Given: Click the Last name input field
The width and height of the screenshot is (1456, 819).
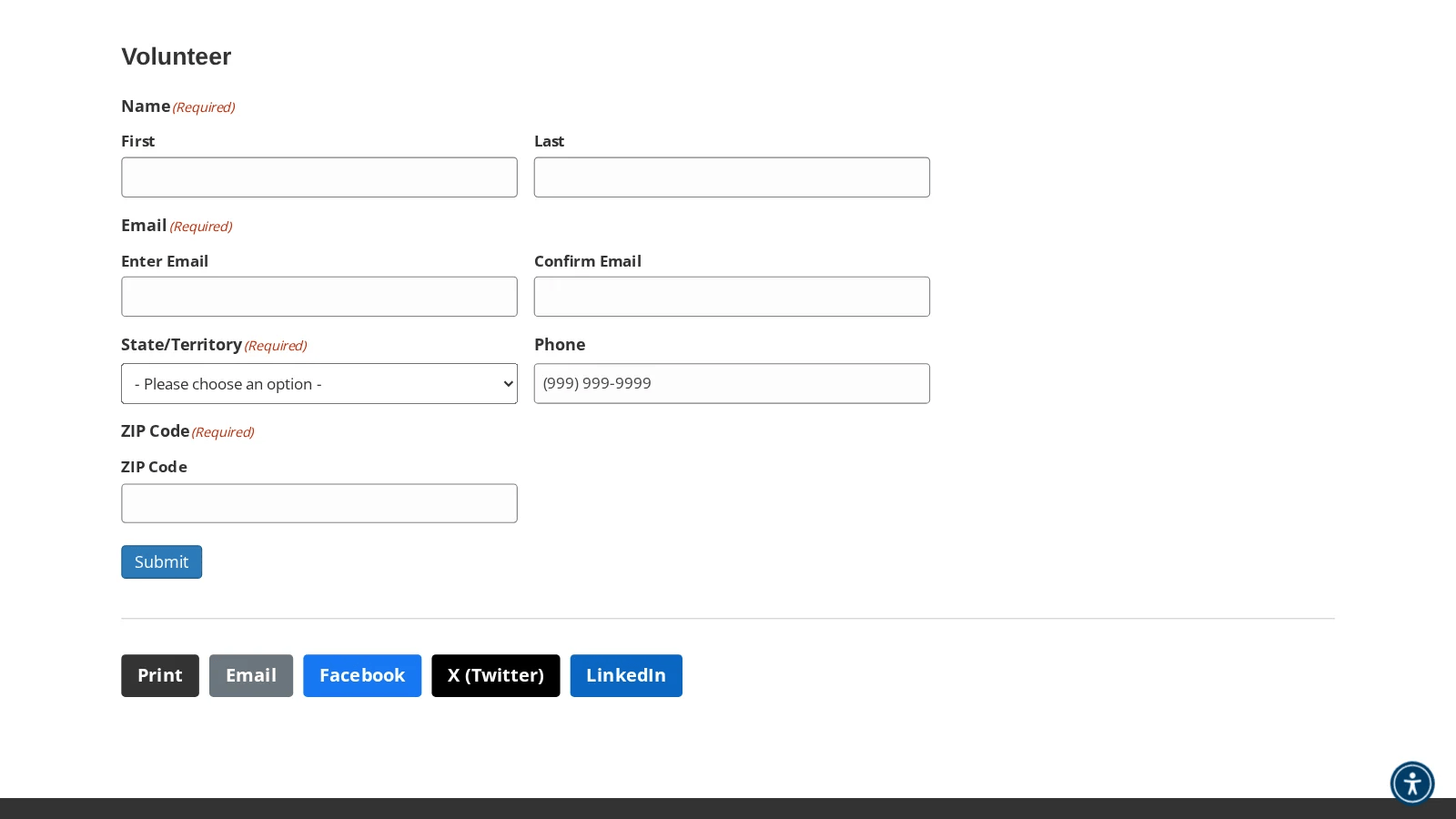Looking at the screenshot, I should click(x=732, y=177).
